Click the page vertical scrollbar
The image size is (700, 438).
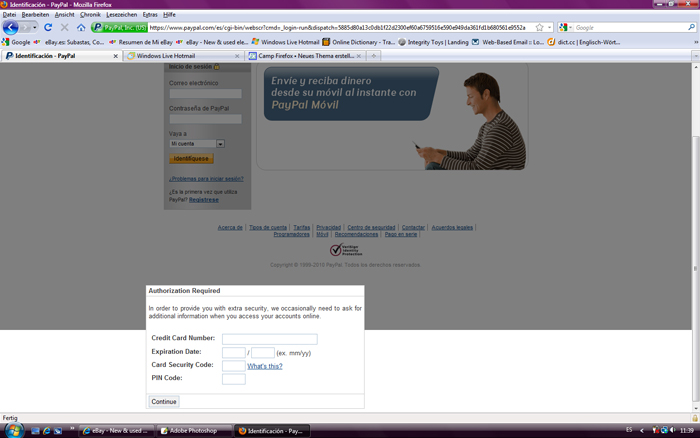(x=696, y=268)
